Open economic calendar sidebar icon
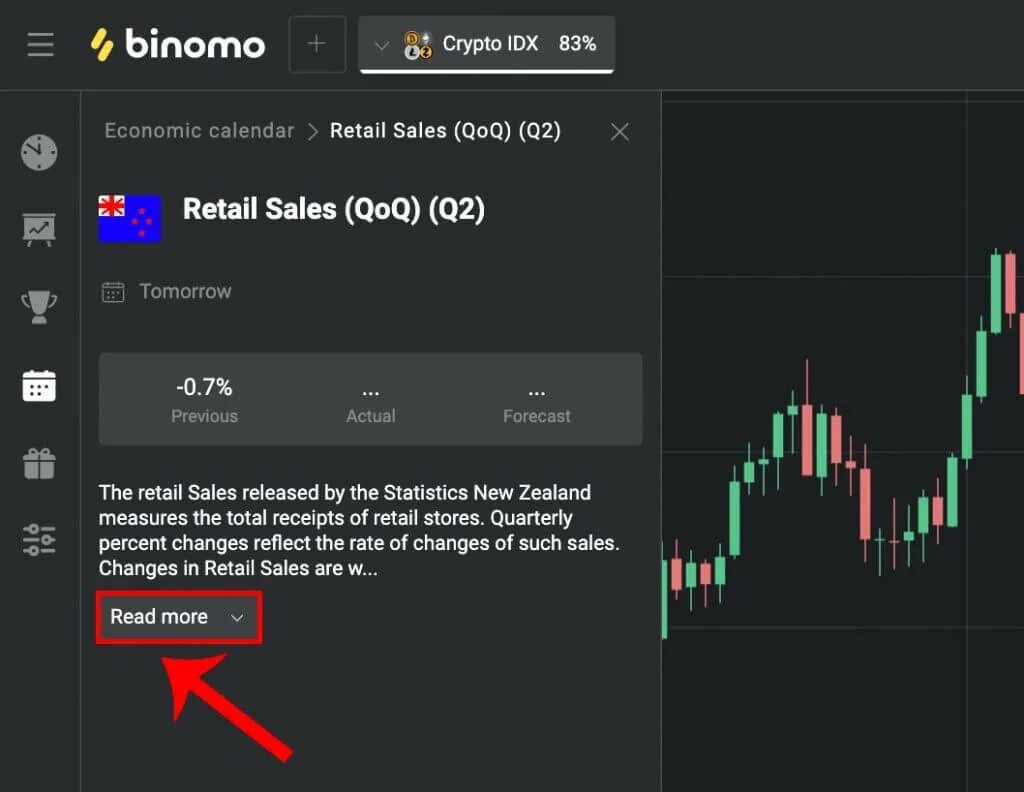The width and height of the screenshot is (1024, 792). tap(40, 385)
